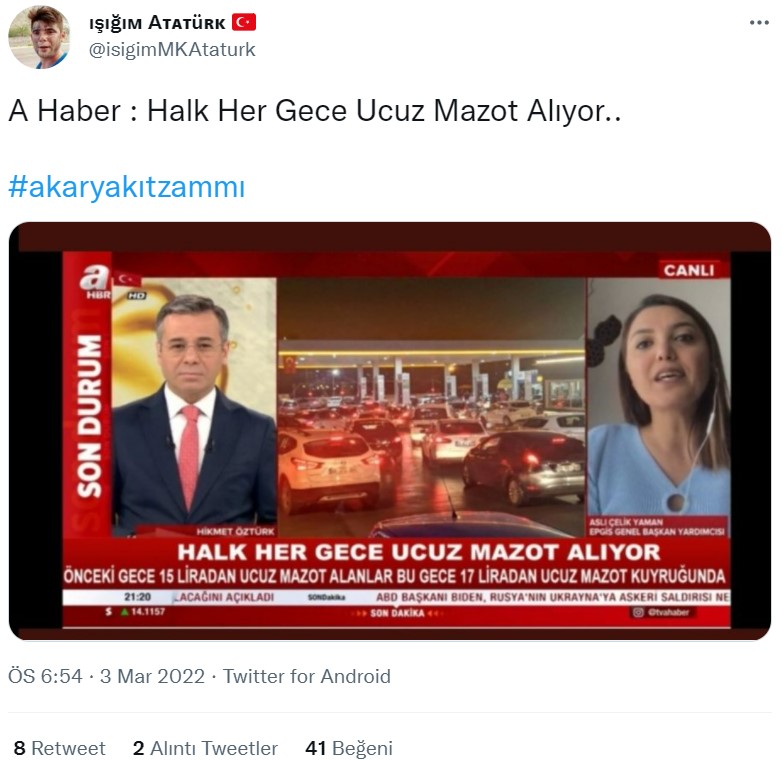
Task: Show the 41 Beğeni list
Action: coord(349,748)
